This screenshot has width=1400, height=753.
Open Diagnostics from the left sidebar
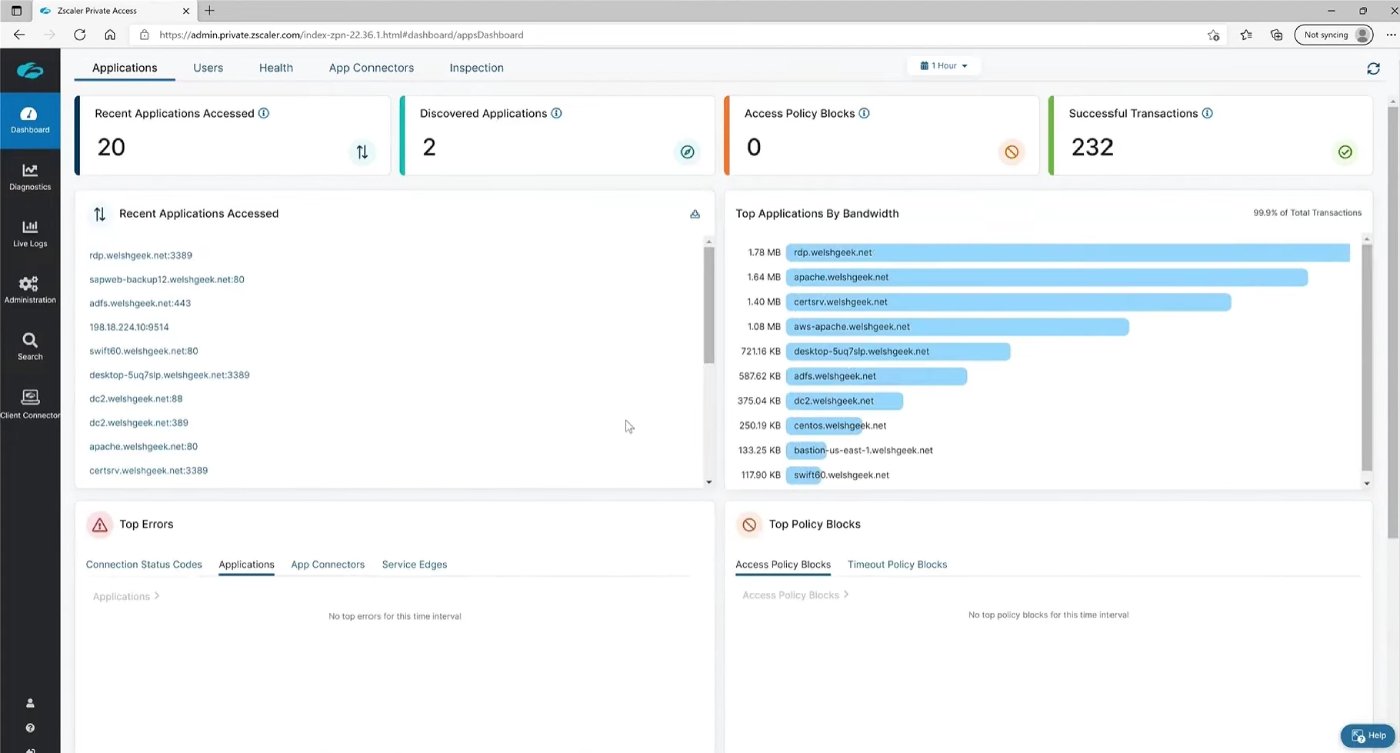pyautogui.click(x=30, y=177)
